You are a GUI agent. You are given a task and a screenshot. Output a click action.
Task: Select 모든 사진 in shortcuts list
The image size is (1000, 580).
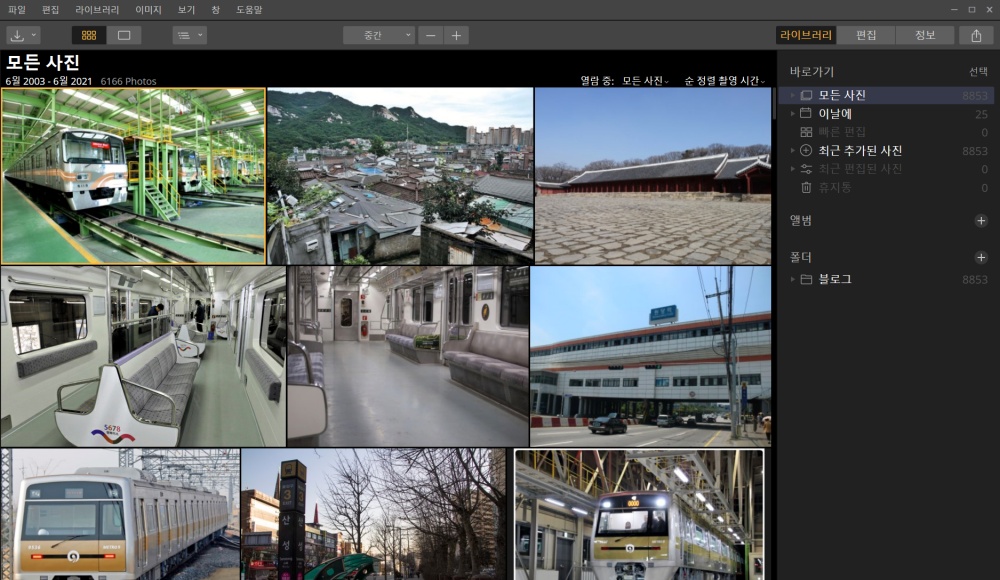[886, 95]
